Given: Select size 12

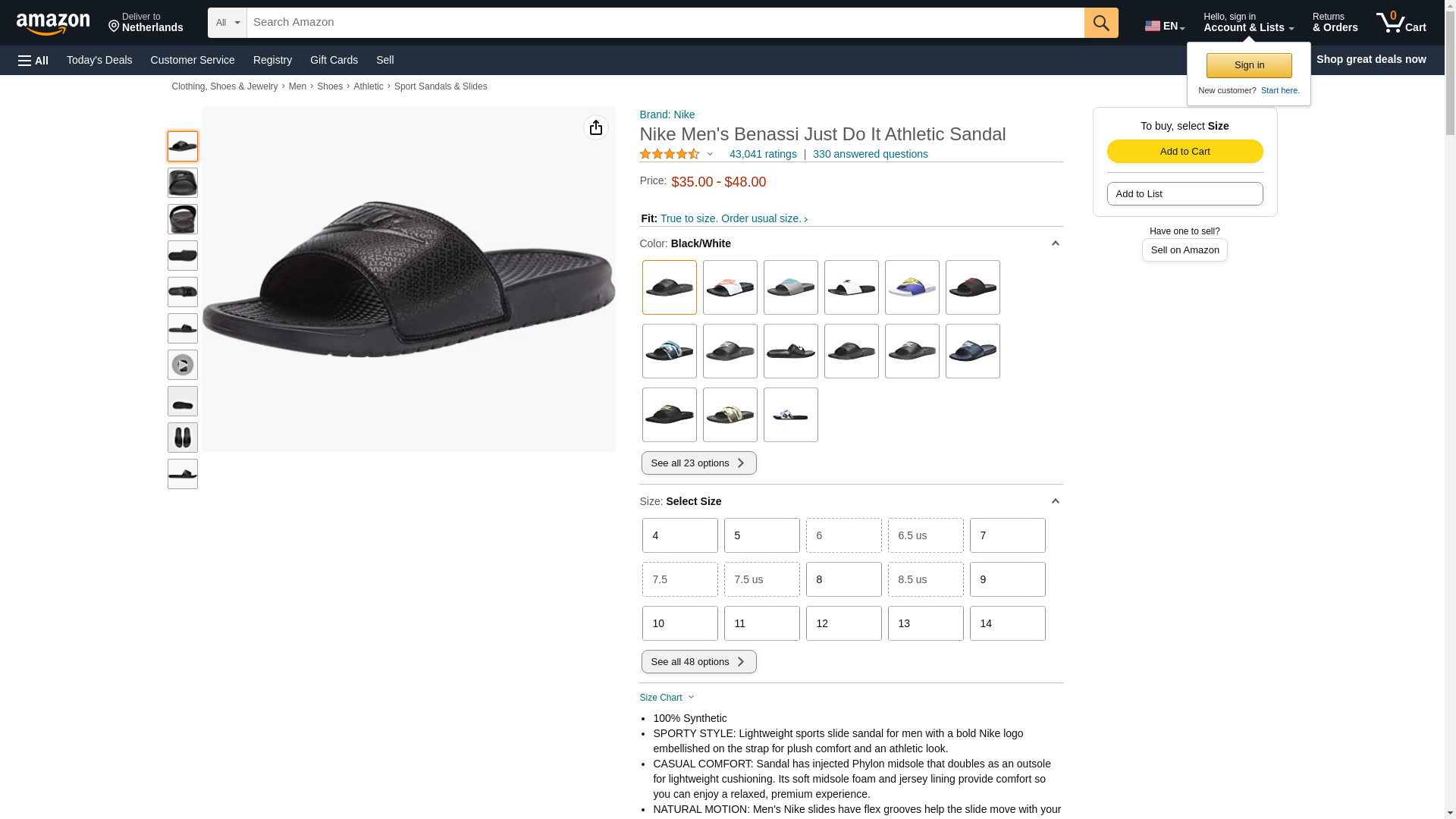Looking at the screenshot, I should coord(843,623).
